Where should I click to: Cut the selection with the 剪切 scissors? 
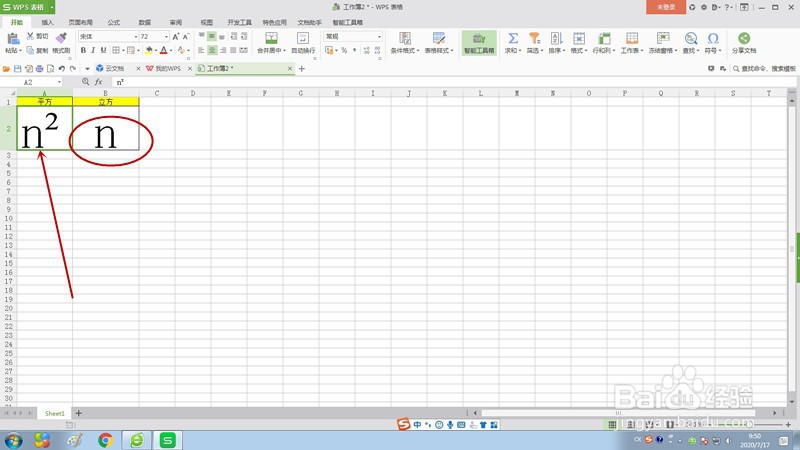pyautogui.click(x=31, y=36)
